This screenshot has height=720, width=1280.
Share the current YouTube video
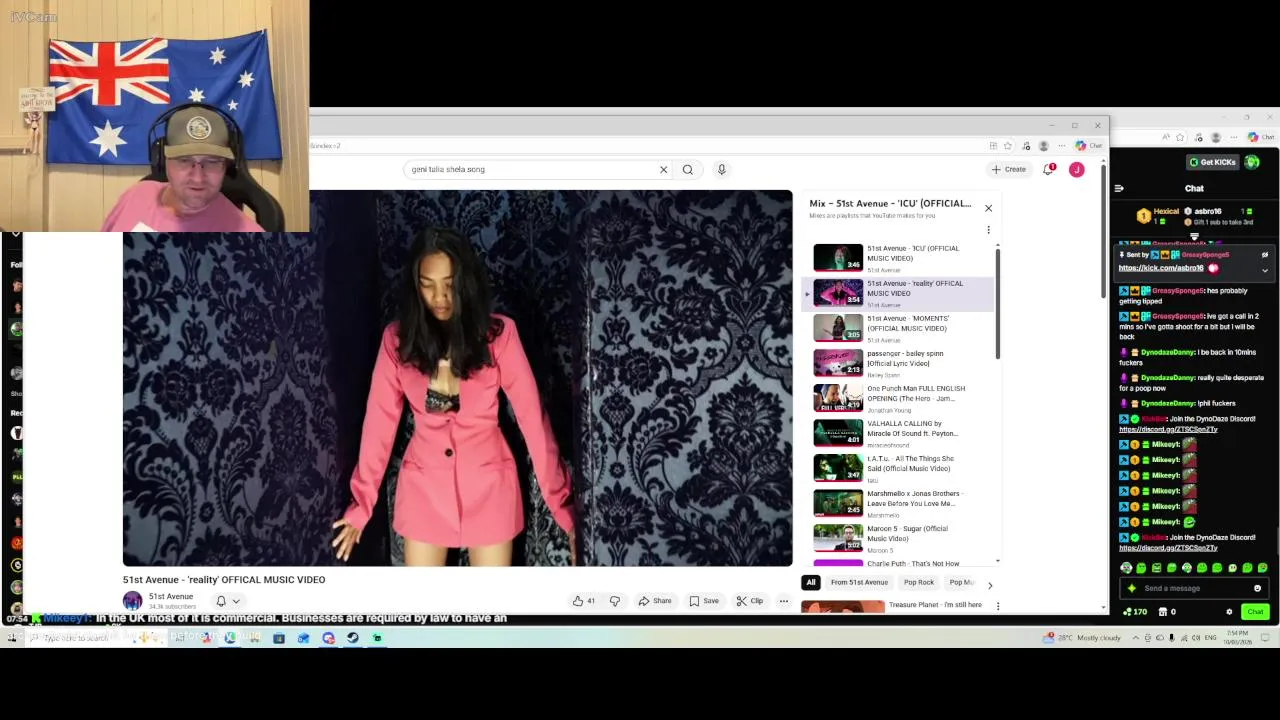tap(656, 601)
